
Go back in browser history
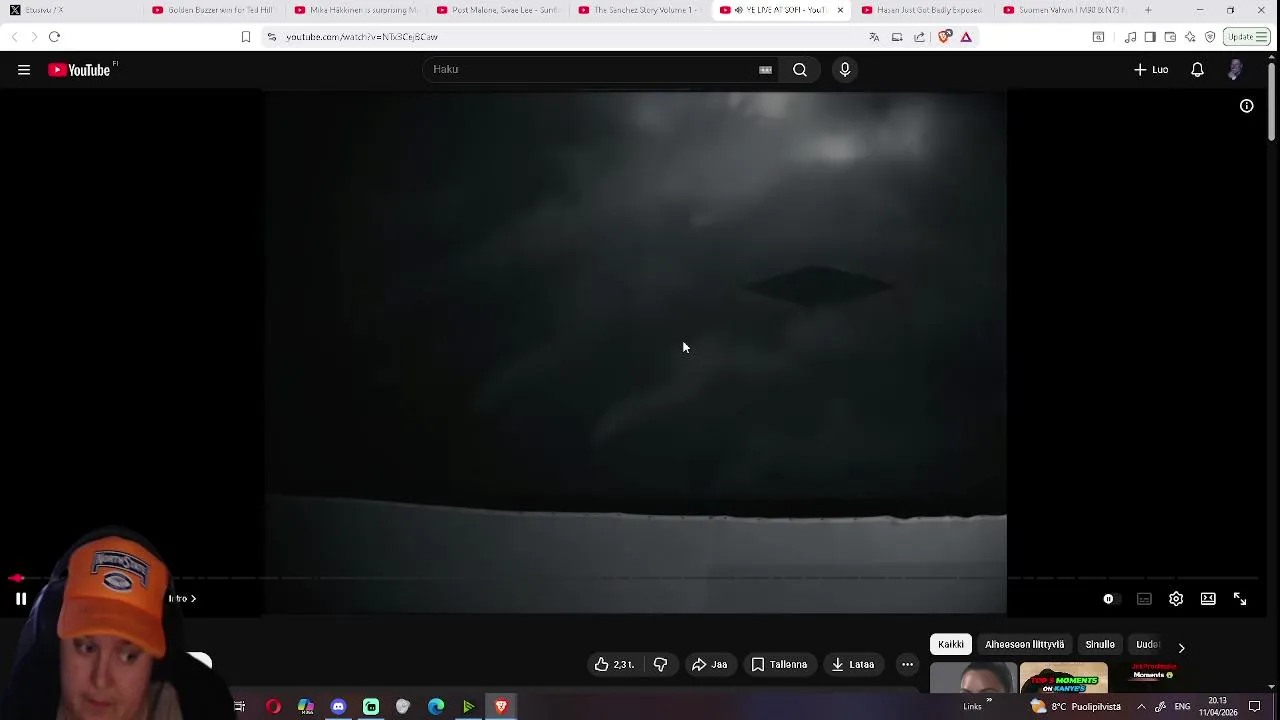(x=14, y=37)
